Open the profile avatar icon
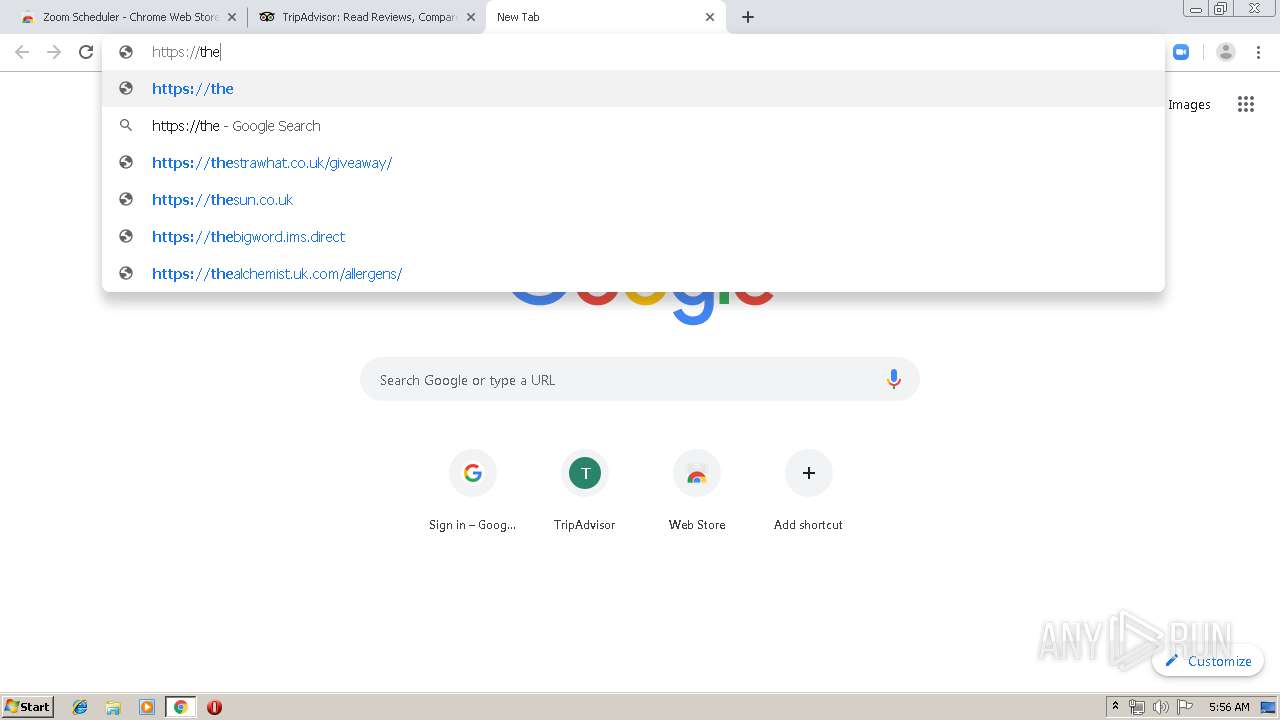 pos(1226,52)
